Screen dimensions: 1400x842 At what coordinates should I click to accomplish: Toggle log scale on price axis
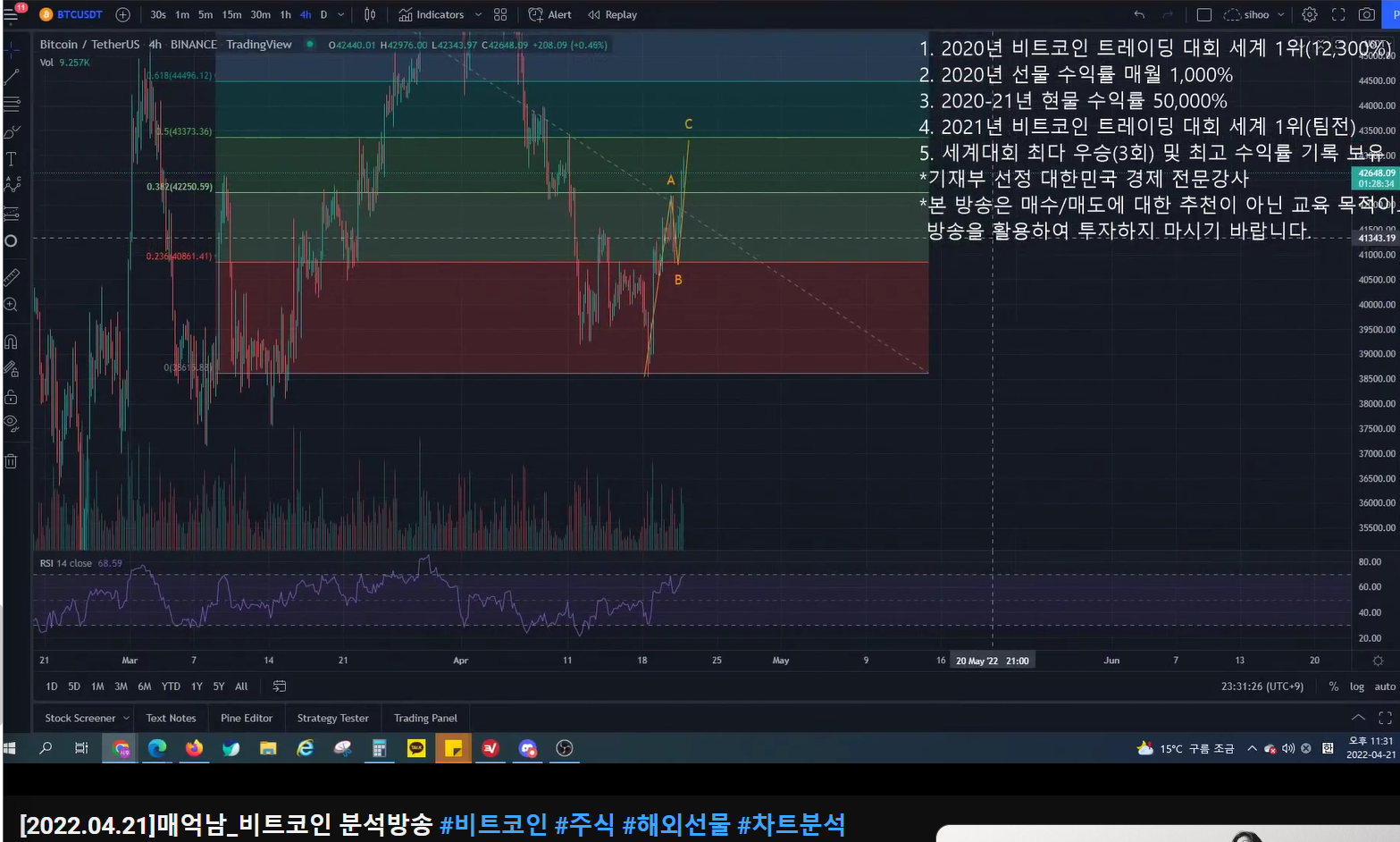(x=1357, y=686)
